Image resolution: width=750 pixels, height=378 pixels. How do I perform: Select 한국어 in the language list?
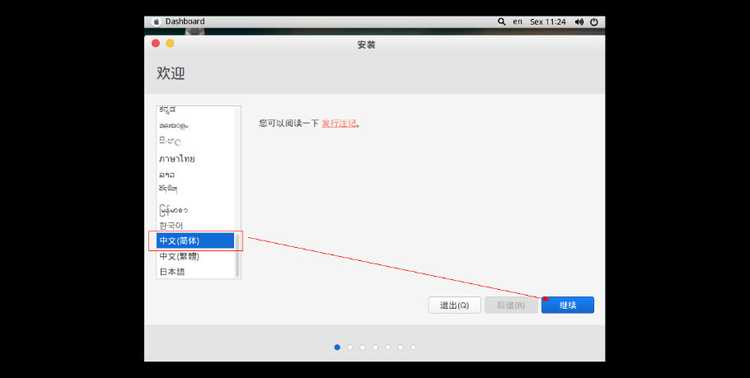[x=195, y=225]
